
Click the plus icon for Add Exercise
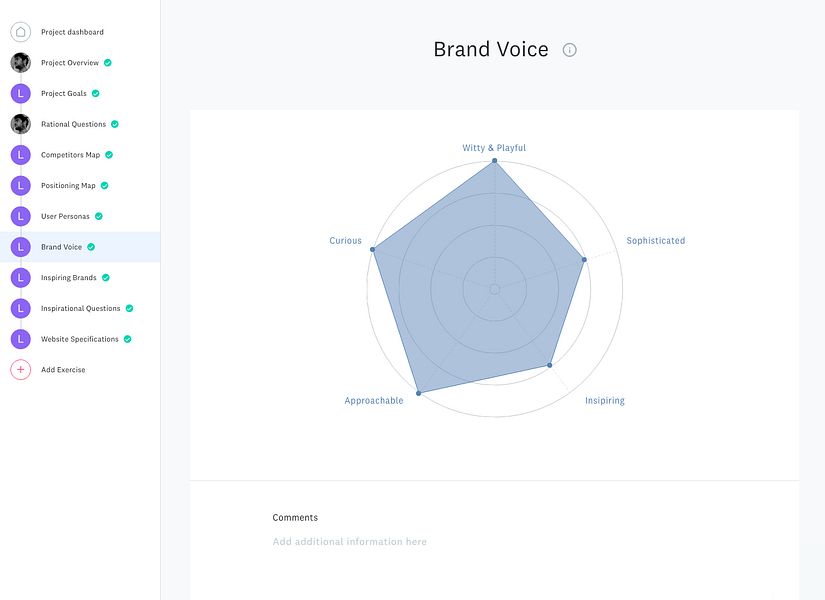[x=20, y=370]
